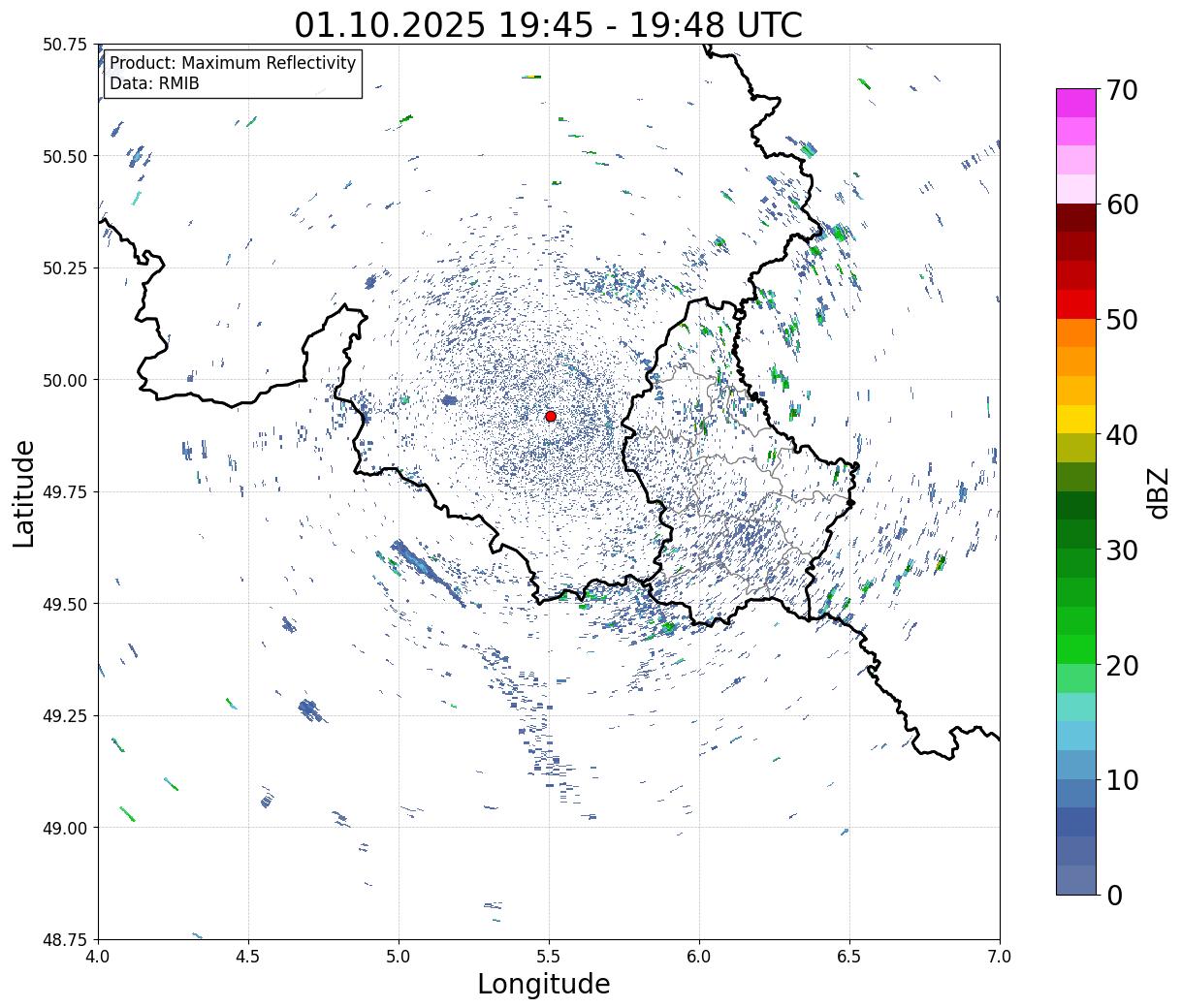The image size is (1182, 1008).
Task: Click the dark maroon swatch below 60
Action: click(x=1076, y=218)
